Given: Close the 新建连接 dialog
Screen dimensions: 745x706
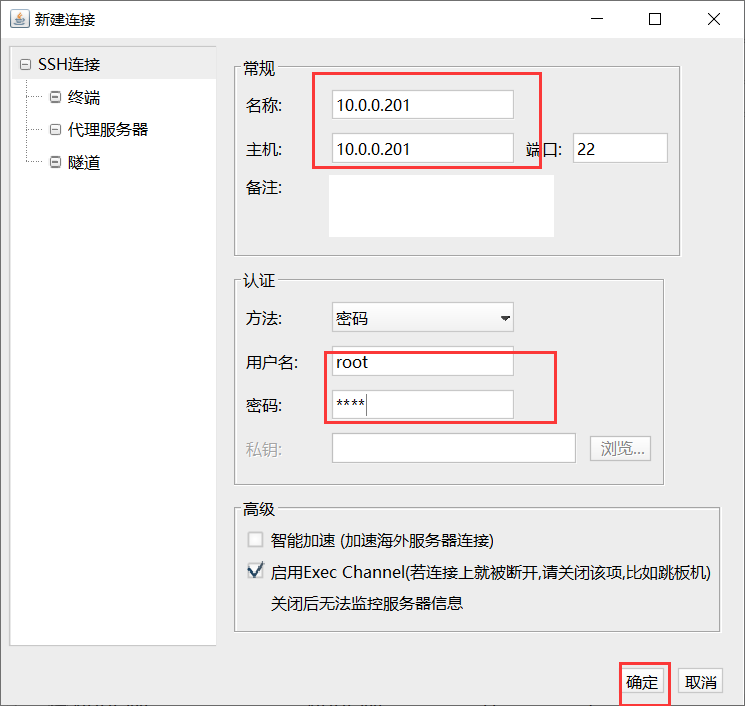Looking at the screenshot, I should click(x=713, y=19).
